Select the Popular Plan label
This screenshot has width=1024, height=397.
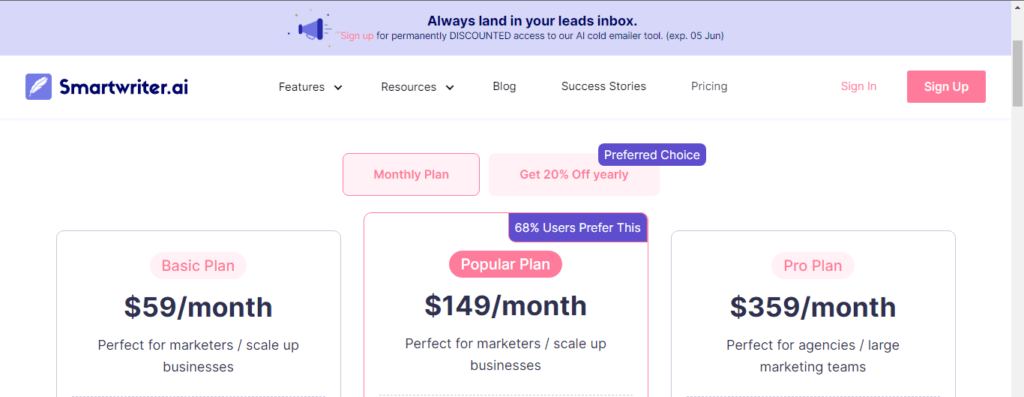point(505,264)
